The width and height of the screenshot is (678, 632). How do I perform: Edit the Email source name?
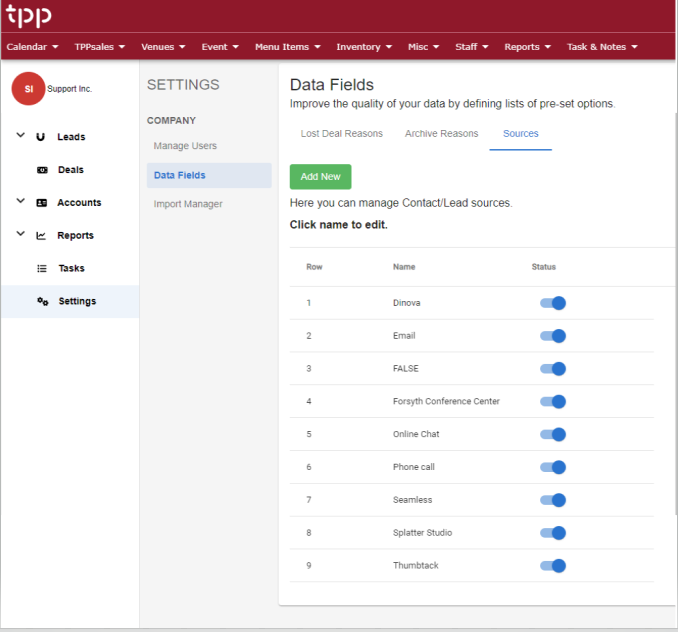(404, 336)
